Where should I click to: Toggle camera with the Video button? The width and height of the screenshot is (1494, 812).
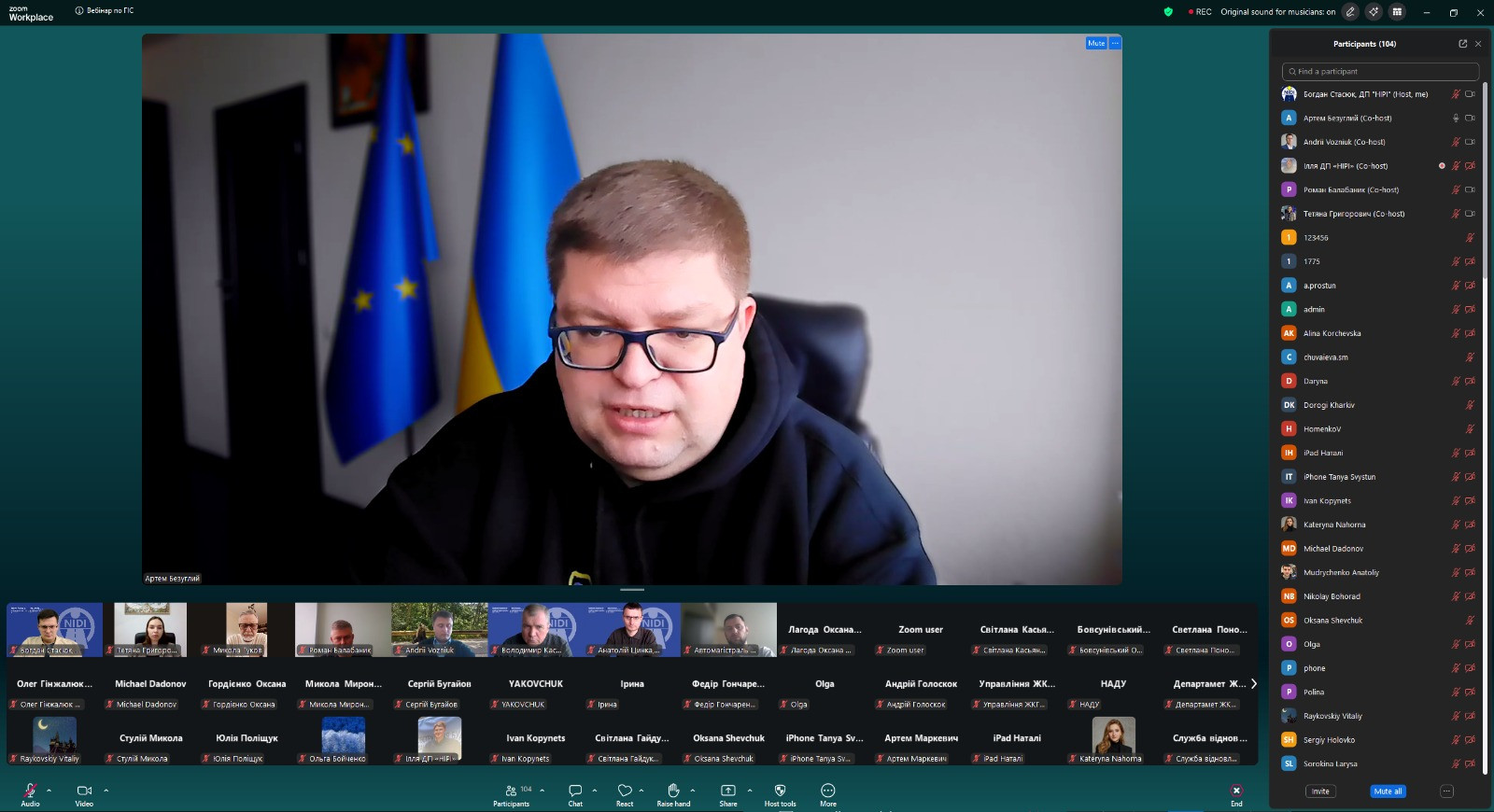point(84,791)
